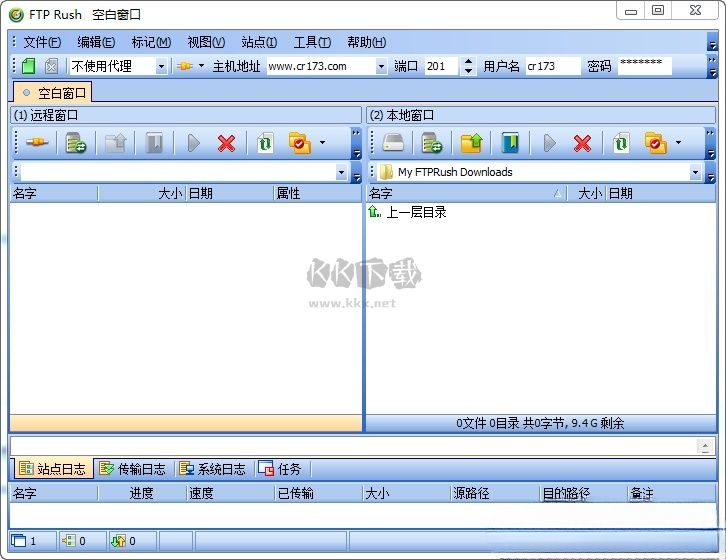Open the 帮助(H) menu

366,42
